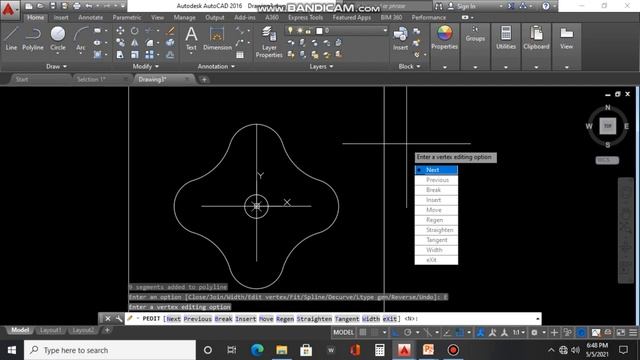The height and width of the screenshot is (360, 640).
Task: Switch to Layout1 tab
Action: (x=51, y=330)
